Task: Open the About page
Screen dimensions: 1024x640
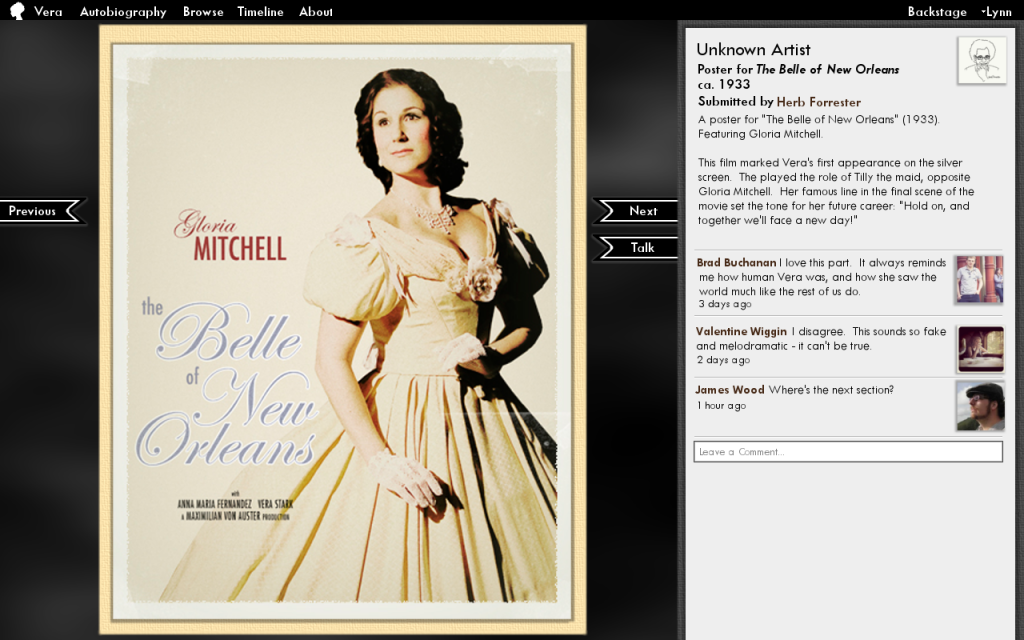Action: click(315, 12)
